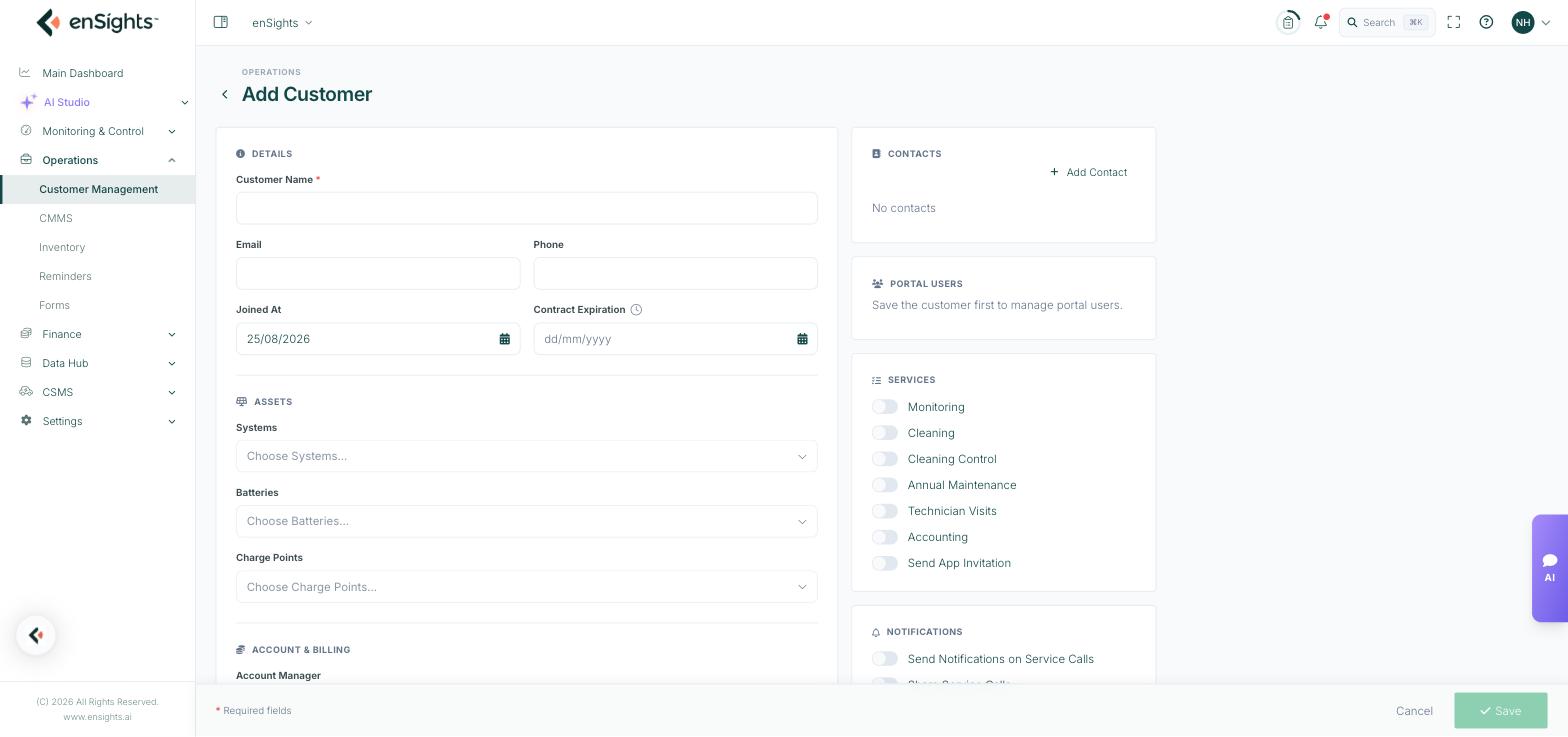Open the Choose Charge Points dropdown
This screenshot has width=1568, height=737.
pos(527,587)
